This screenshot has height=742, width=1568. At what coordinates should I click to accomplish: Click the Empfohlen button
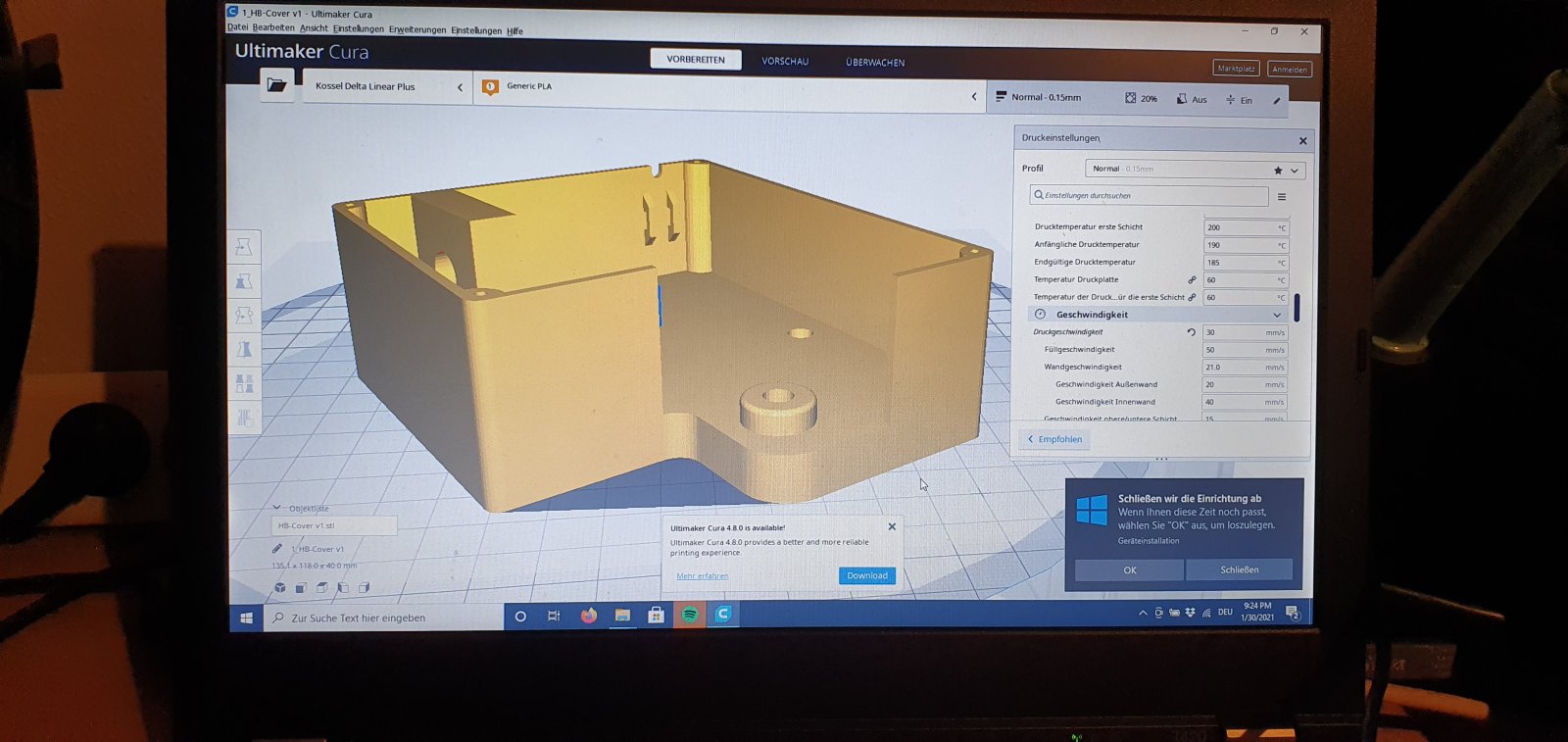pyautogui.click(x=1054, y=439)
